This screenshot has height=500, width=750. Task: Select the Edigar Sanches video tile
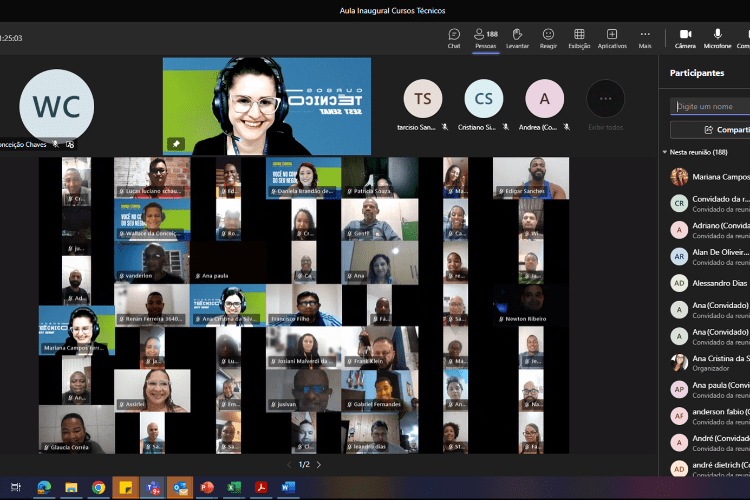pyautogui.click(x=530, y=178)
